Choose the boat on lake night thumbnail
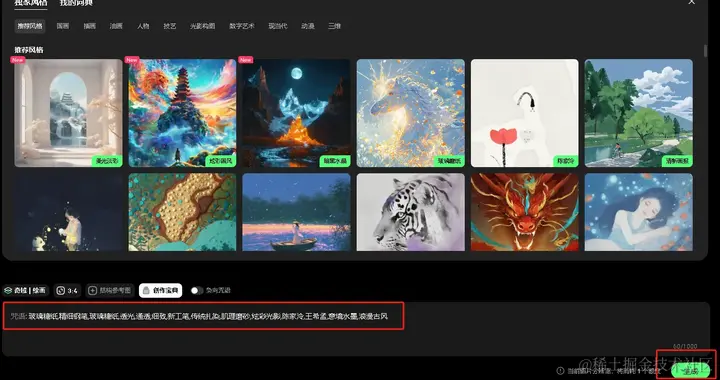This screenshot has width=720, height=380. coord(297,212)
